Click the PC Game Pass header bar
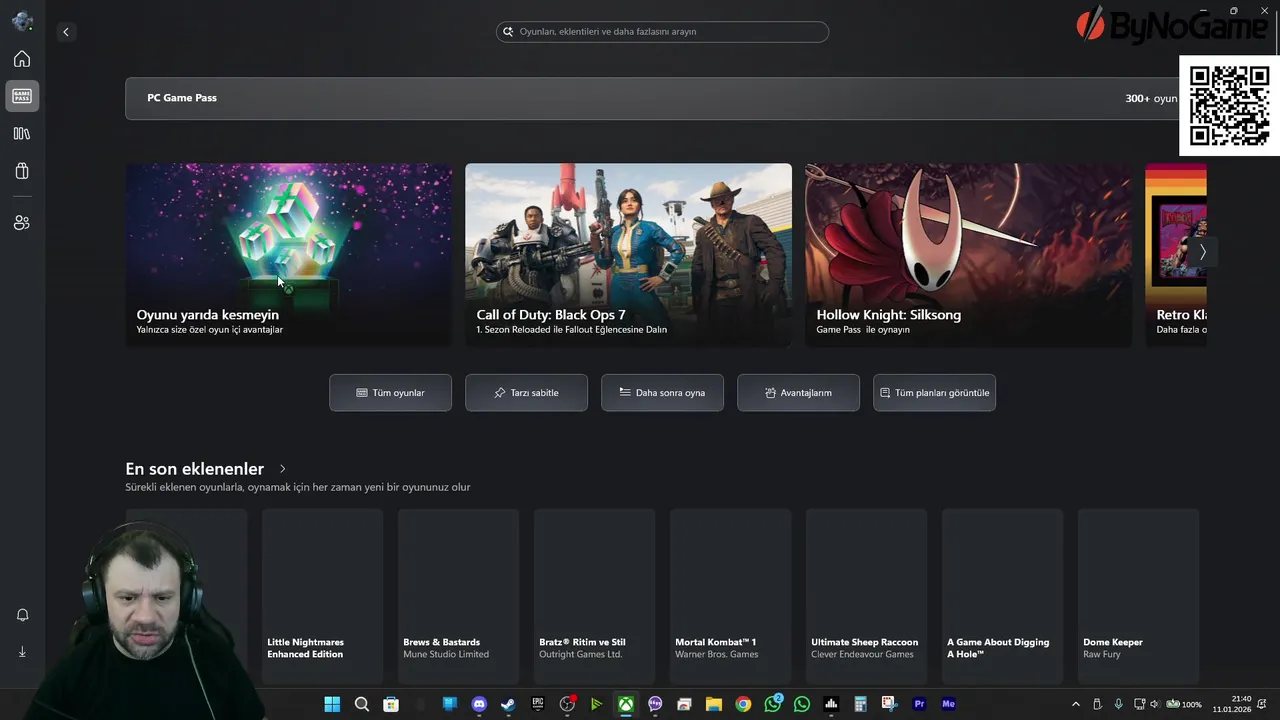This screenshot has height=720, width=1280. pyautogui.click(x=652, y=98)
